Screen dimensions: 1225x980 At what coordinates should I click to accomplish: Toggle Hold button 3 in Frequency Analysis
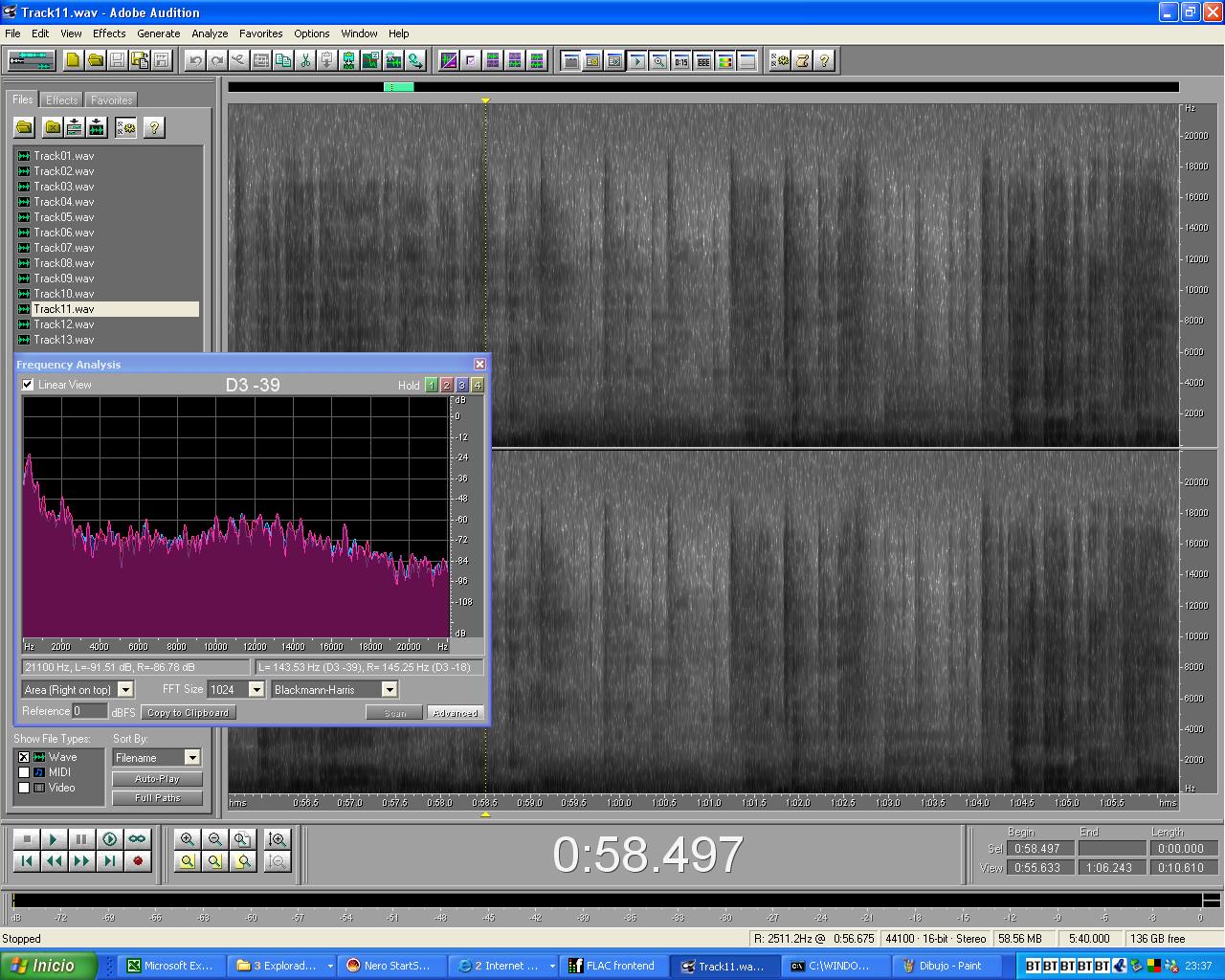462,385
